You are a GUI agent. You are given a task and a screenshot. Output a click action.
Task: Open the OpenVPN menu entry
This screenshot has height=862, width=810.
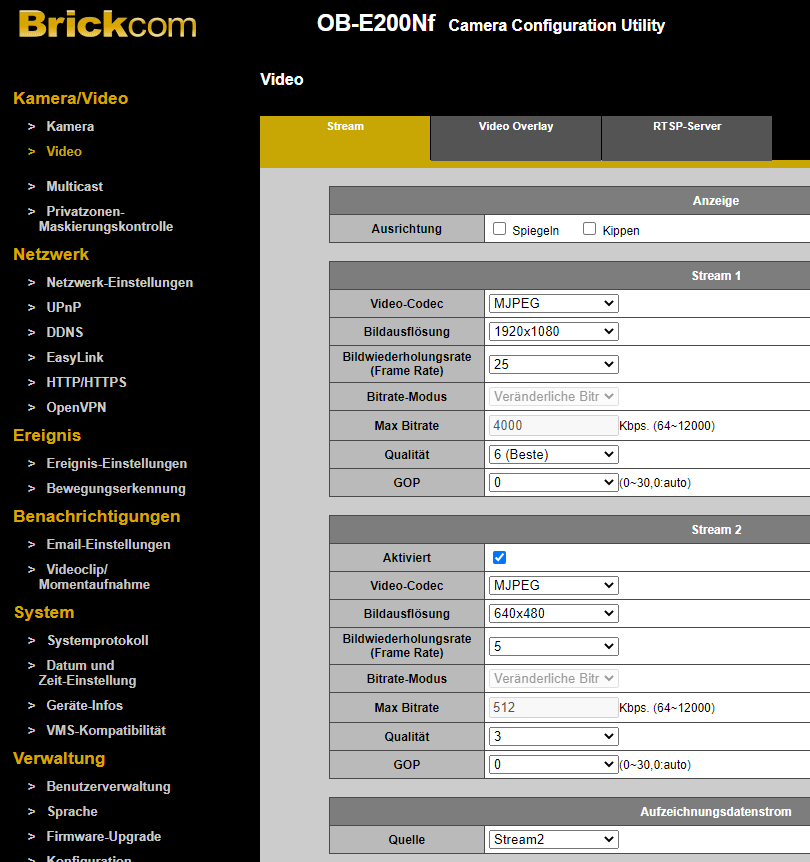(76, 408)
